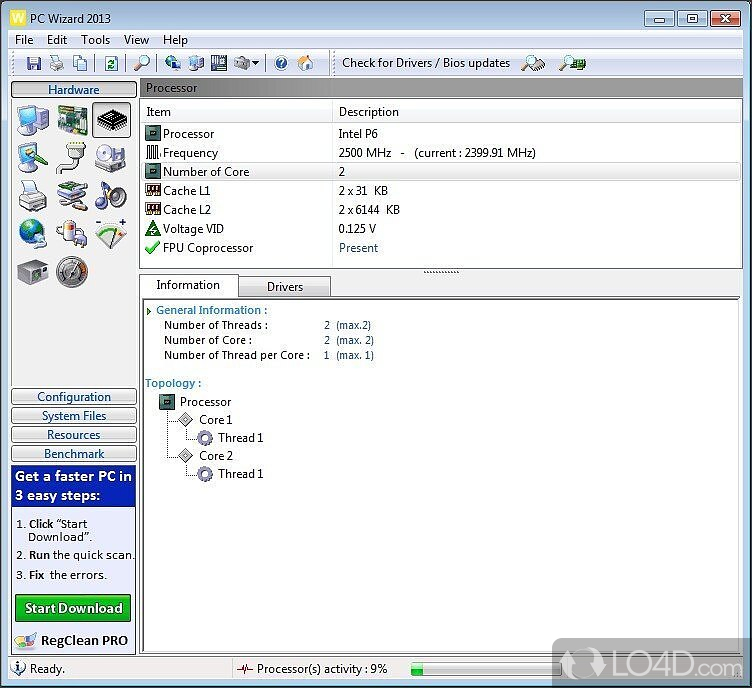
Task: Click the Print toolbar icon
Action: (57, 63)
